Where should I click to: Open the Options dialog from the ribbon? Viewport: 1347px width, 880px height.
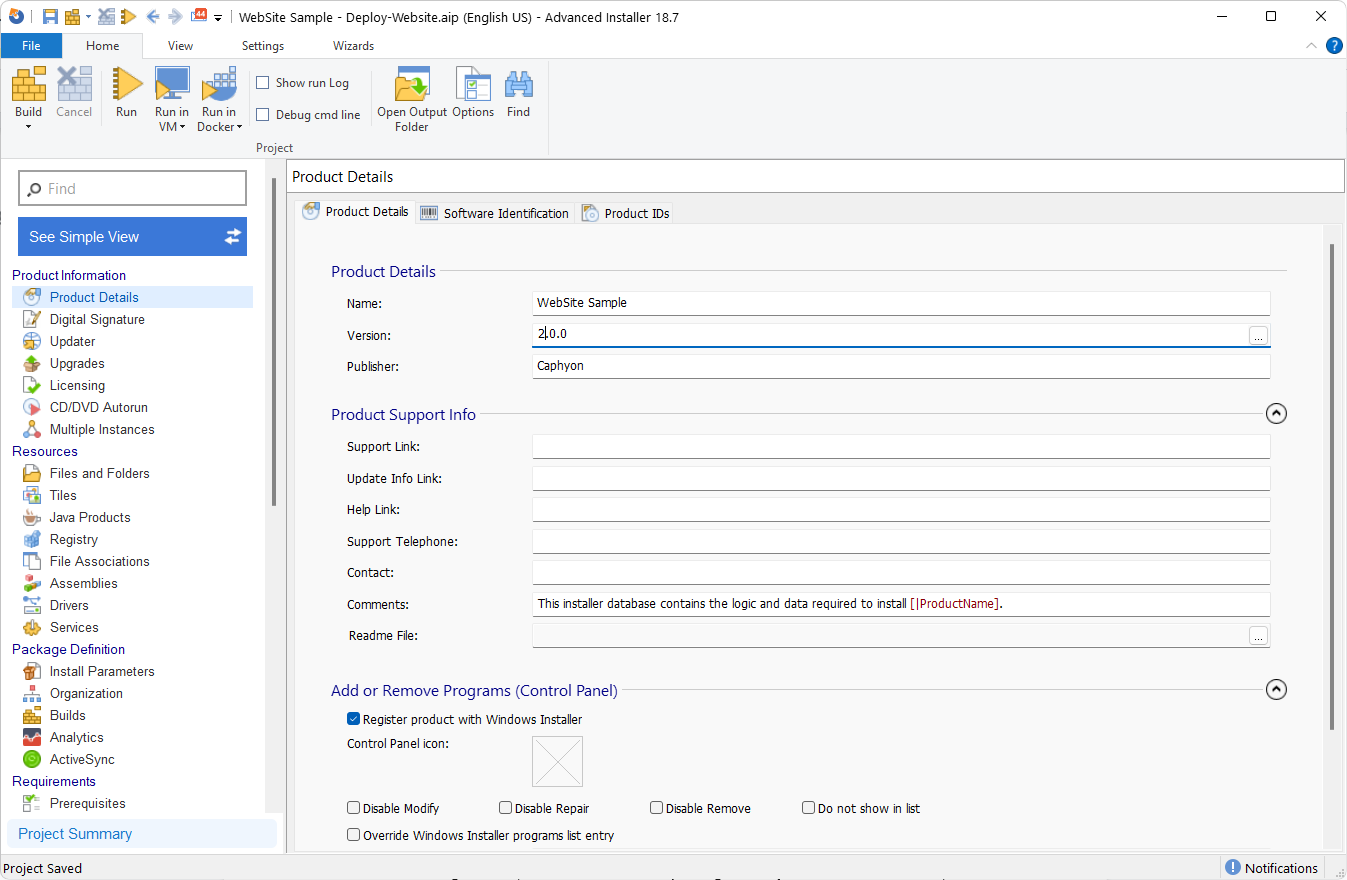(473, 92)
